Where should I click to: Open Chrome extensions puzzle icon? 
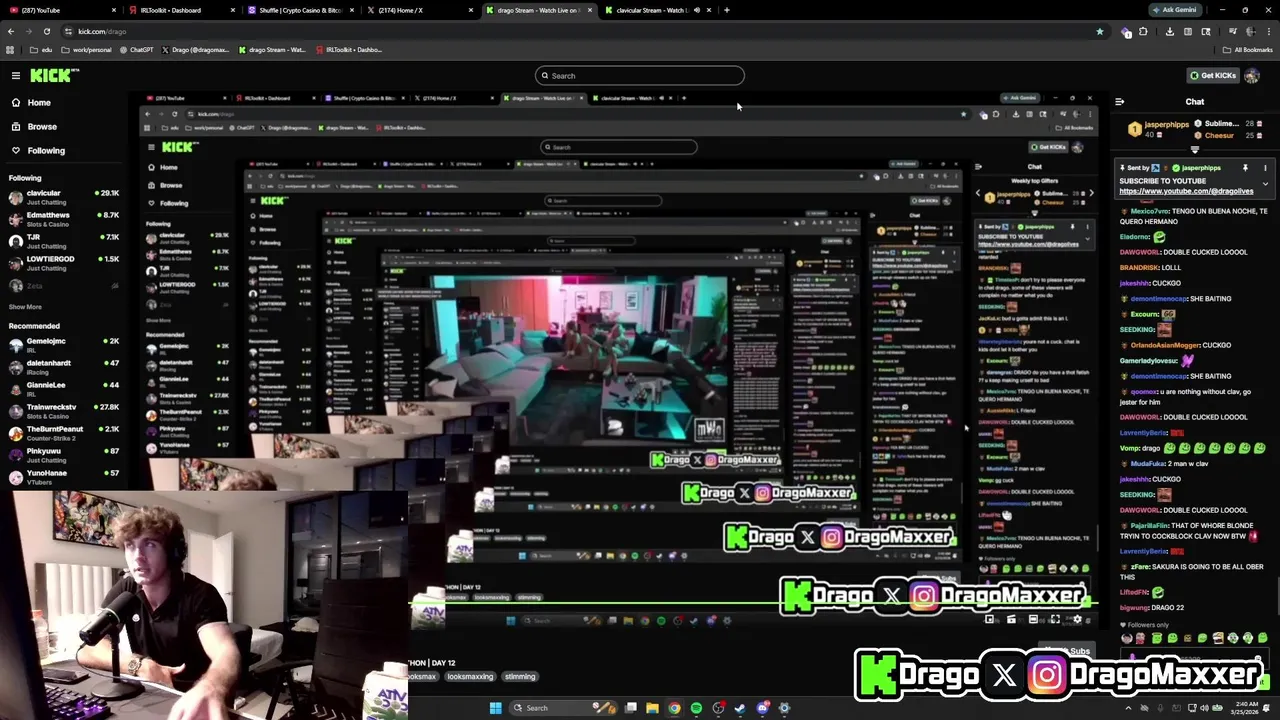[1143, 32]
